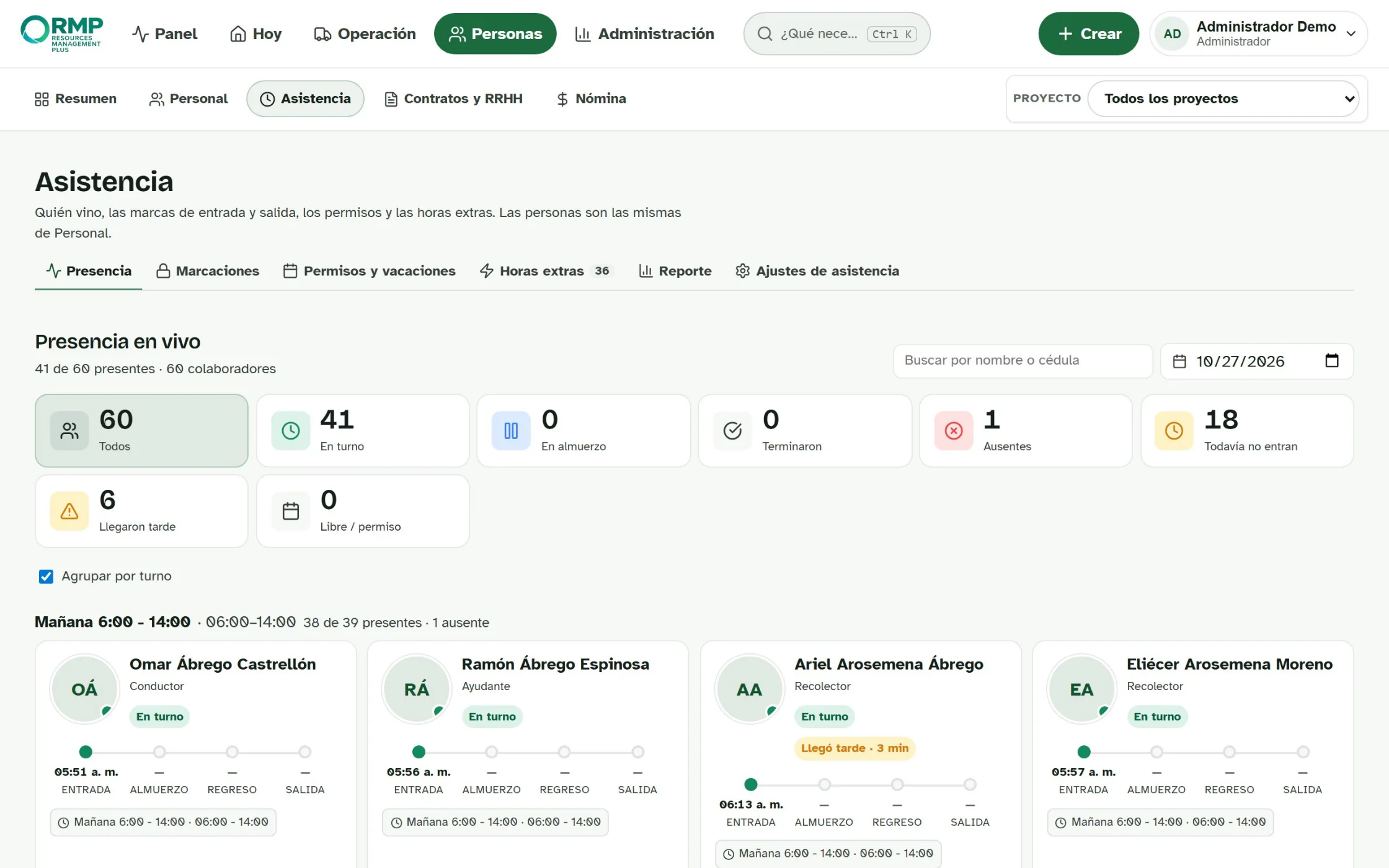The width and height of the screenshot is (1389, 868).
Task: Open Contratos y RRHH section
Action: (453, 99)
